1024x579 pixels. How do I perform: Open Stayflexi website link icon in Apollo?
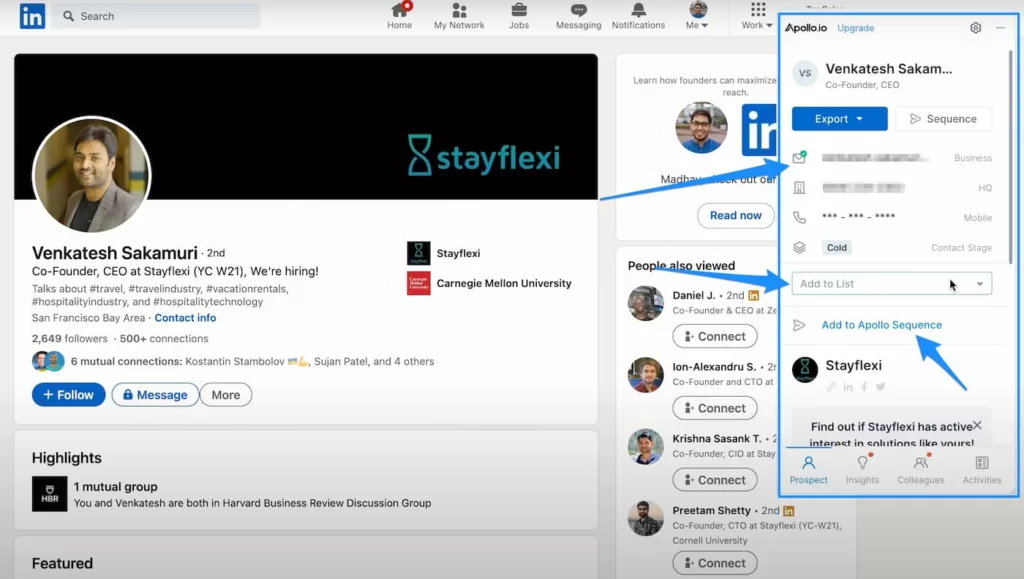coord(831,386)
